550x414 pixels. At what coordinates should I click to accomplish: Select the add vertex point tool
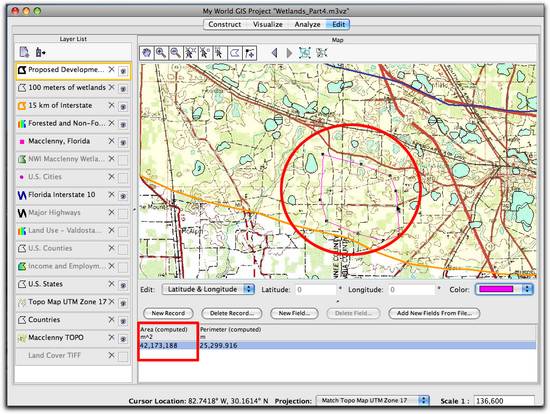(249, 53)
